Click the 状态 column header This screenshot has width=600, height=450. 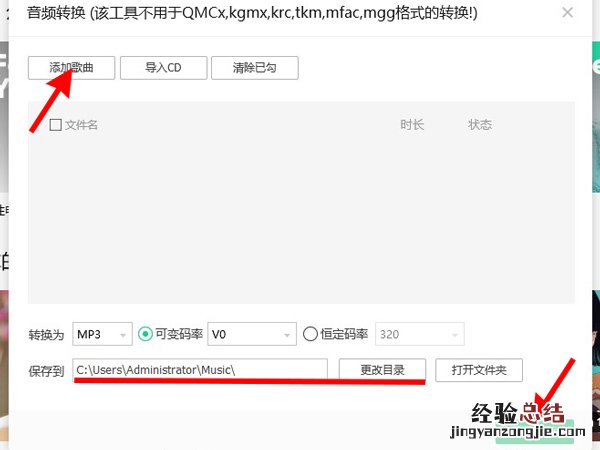pos(480,125)
